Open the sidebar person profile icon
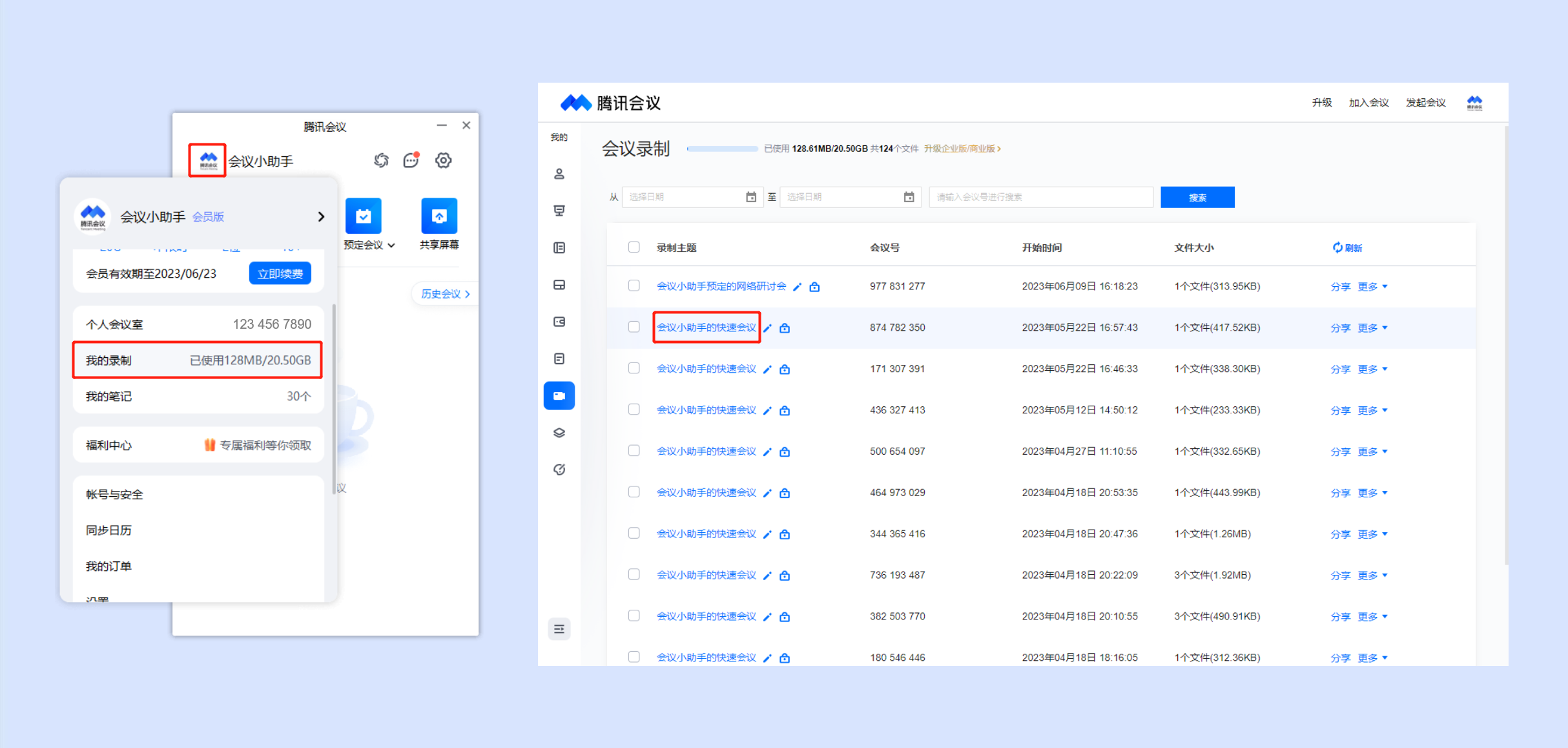The height and width of the screenshot is (748, 1568). coord(559,174)
